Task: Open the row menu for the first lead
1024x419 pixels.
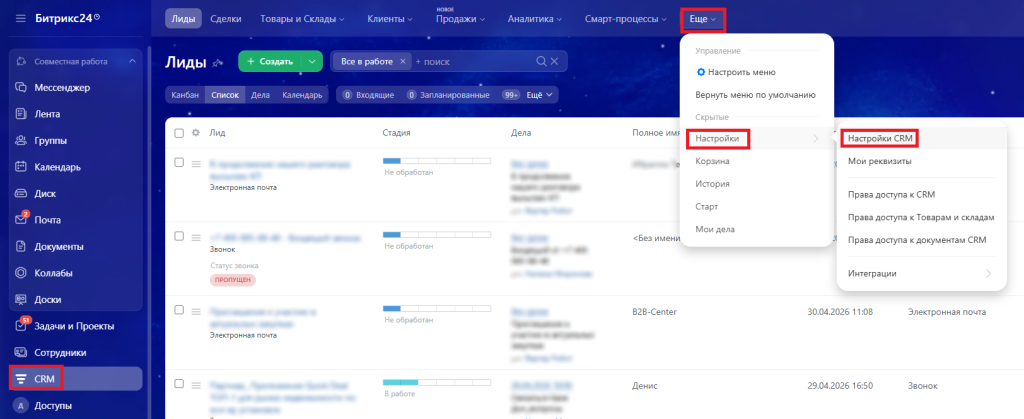Action: tap(196, 162)
